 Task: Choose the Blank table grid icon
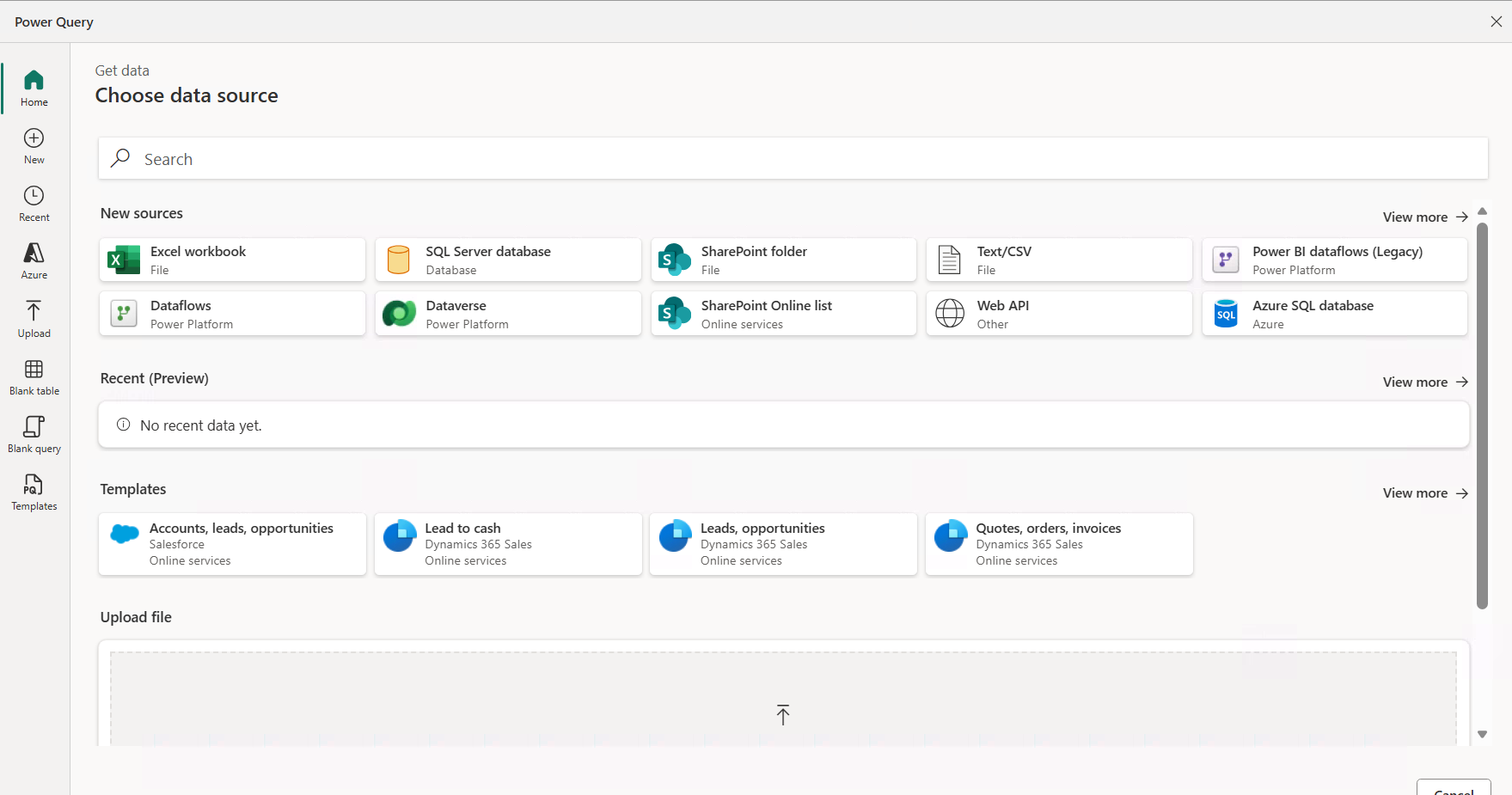pos(34,369)
